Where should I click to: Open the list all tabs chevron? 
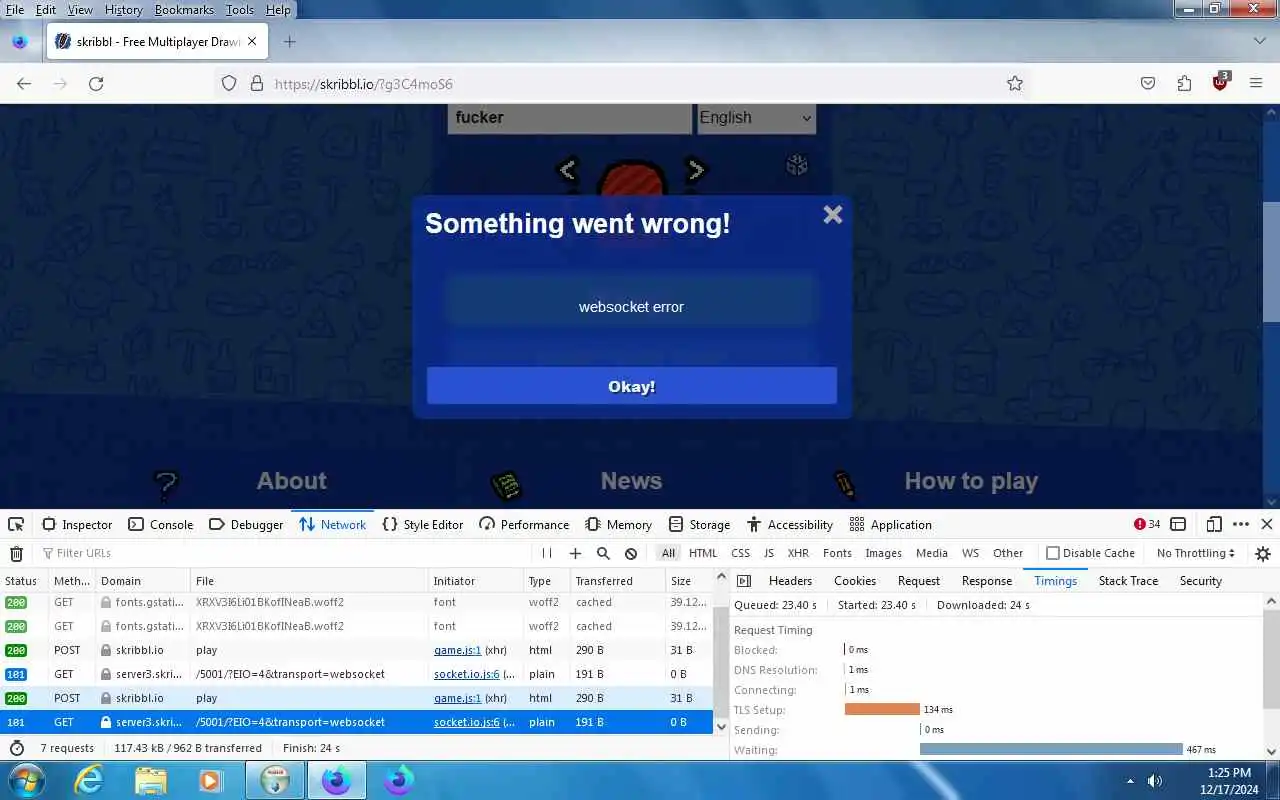[1259, 41]
